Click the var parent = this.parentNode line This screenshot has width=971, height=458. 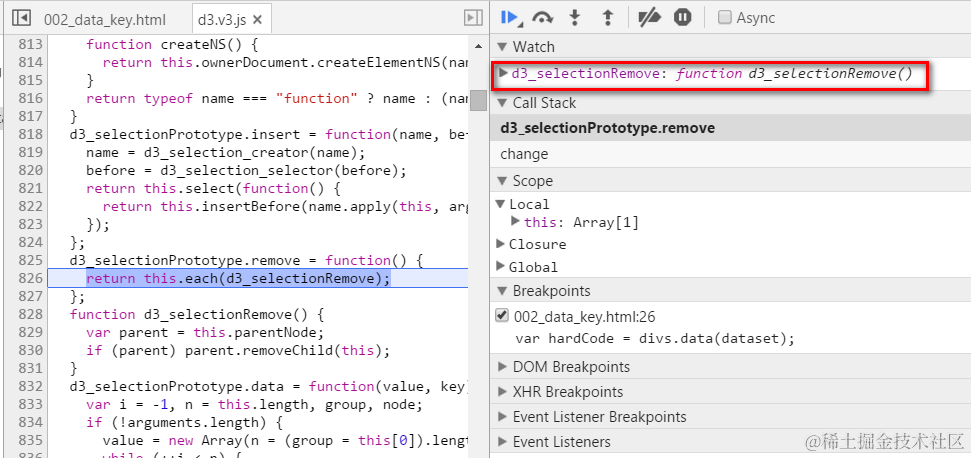pos(205,332)
